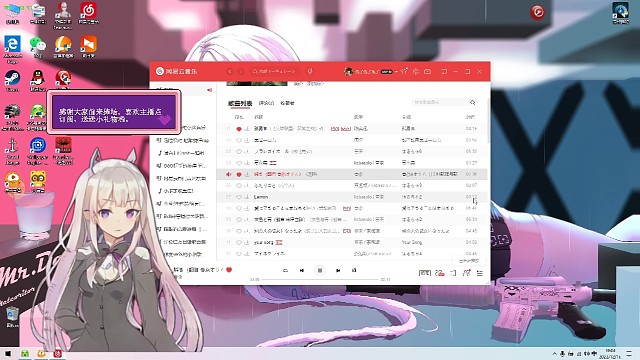Open the sound effects icon in player bar
The height and width of the screenshot is (360, 640).
pos(440,273)
